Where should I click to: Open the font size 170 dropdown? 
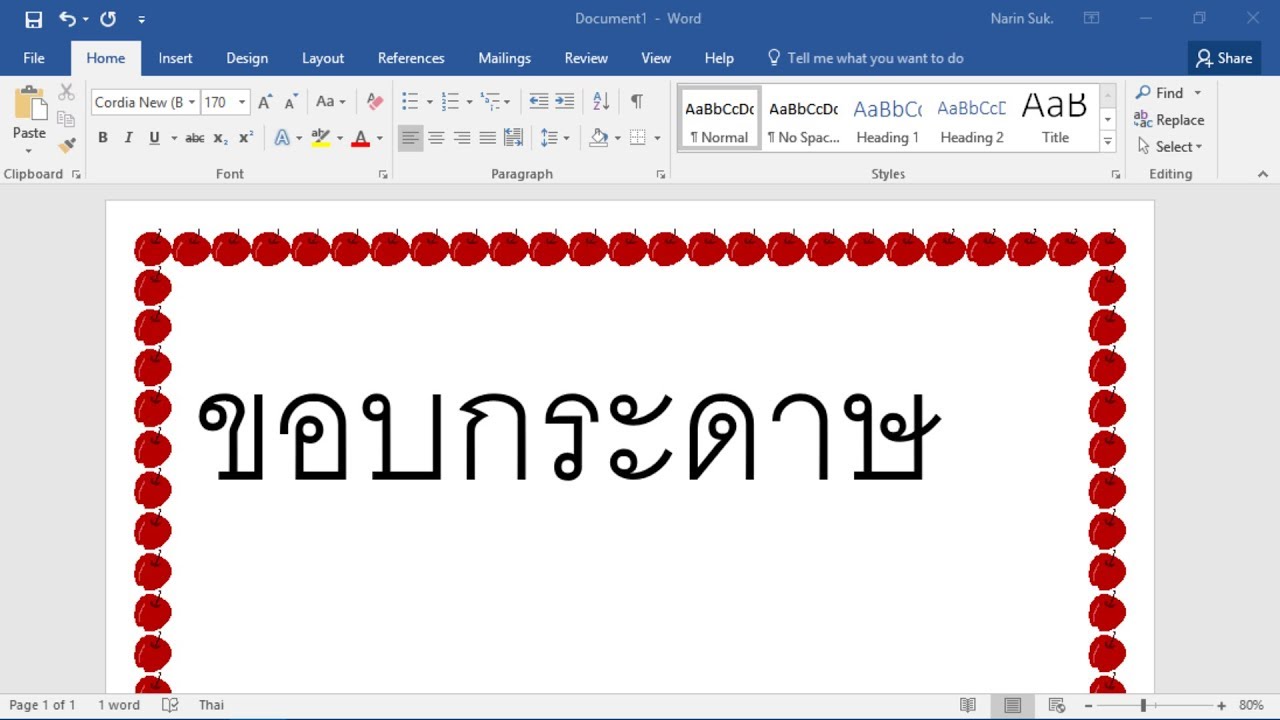pos(241,102)
